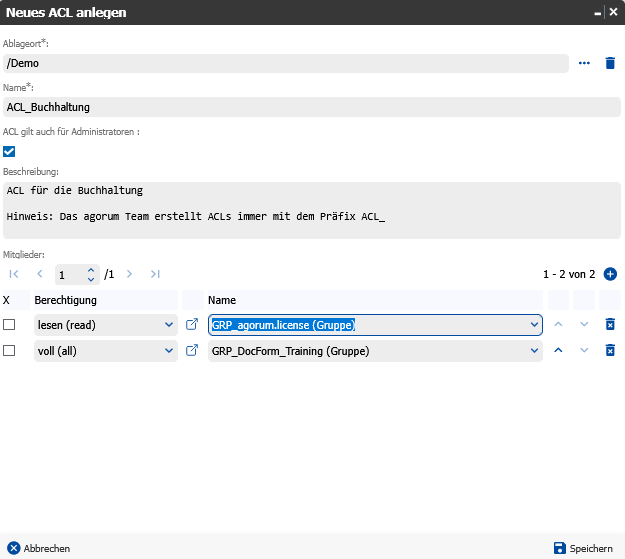This screenshot has width=625, height=559.
Task: Open GRP_agorum.license group via external link icon
Action: 193,325
